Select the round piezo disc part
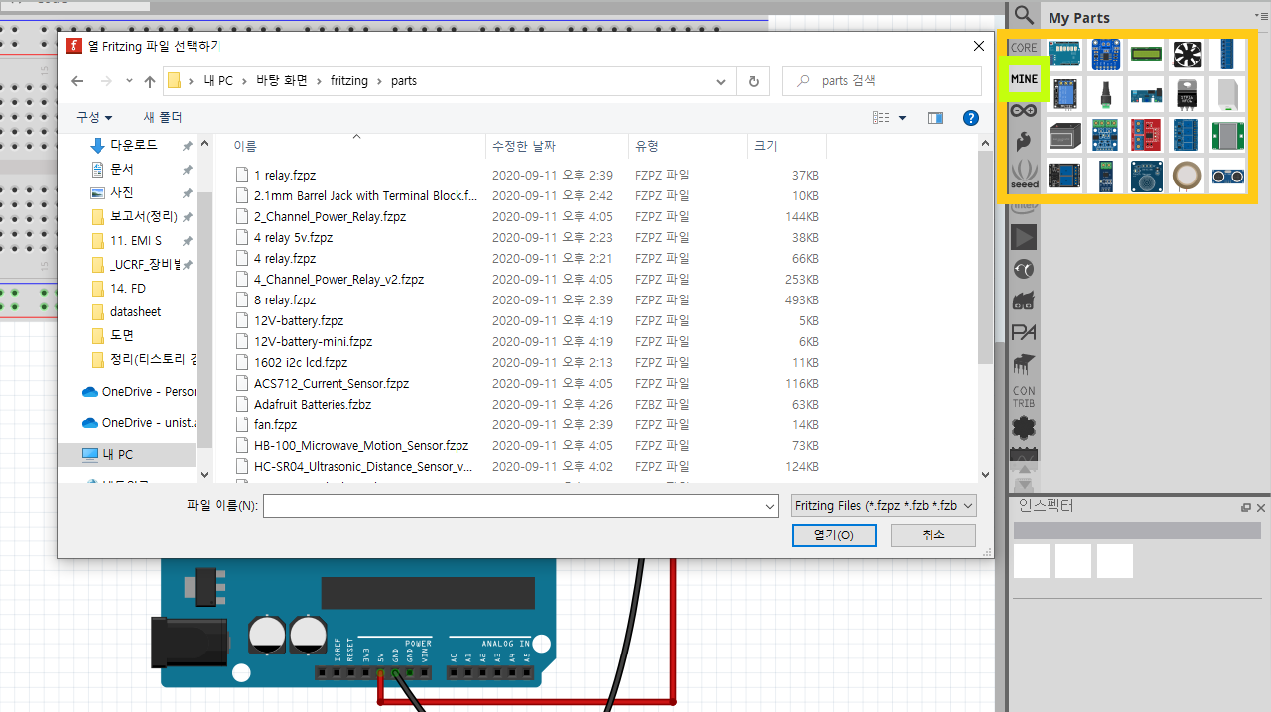Viewport: 1271px width, 712px height. [x=1188, y=176]
